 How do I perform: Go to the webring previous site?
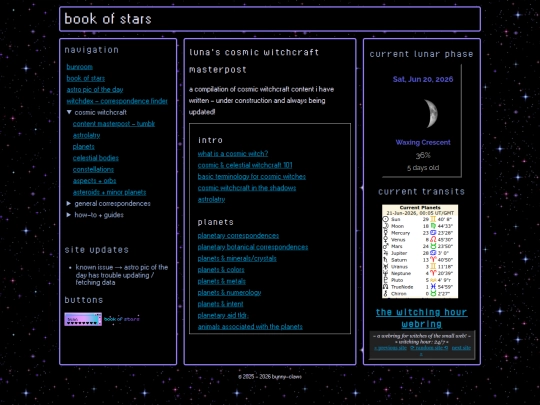coord(391,348)
